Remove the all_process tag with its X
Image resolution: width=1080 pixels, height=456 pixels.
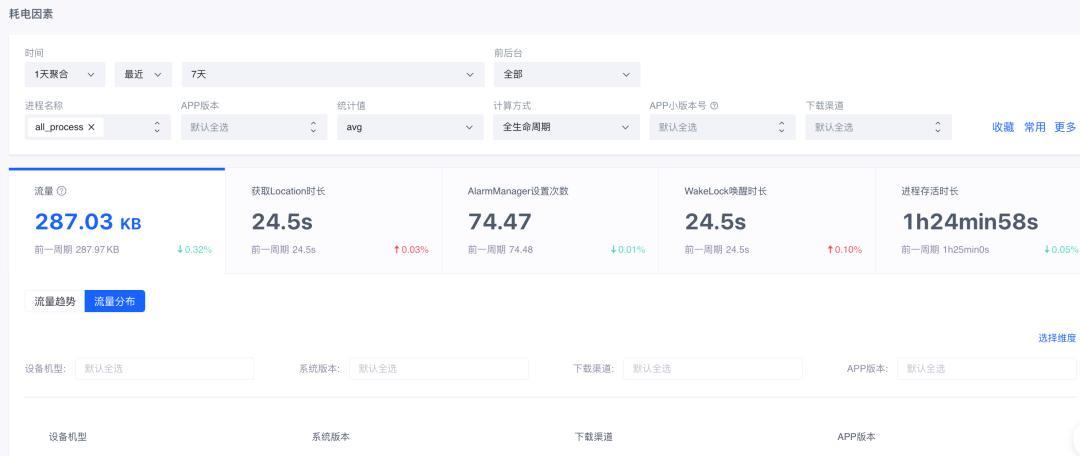(x=90, y=127)
